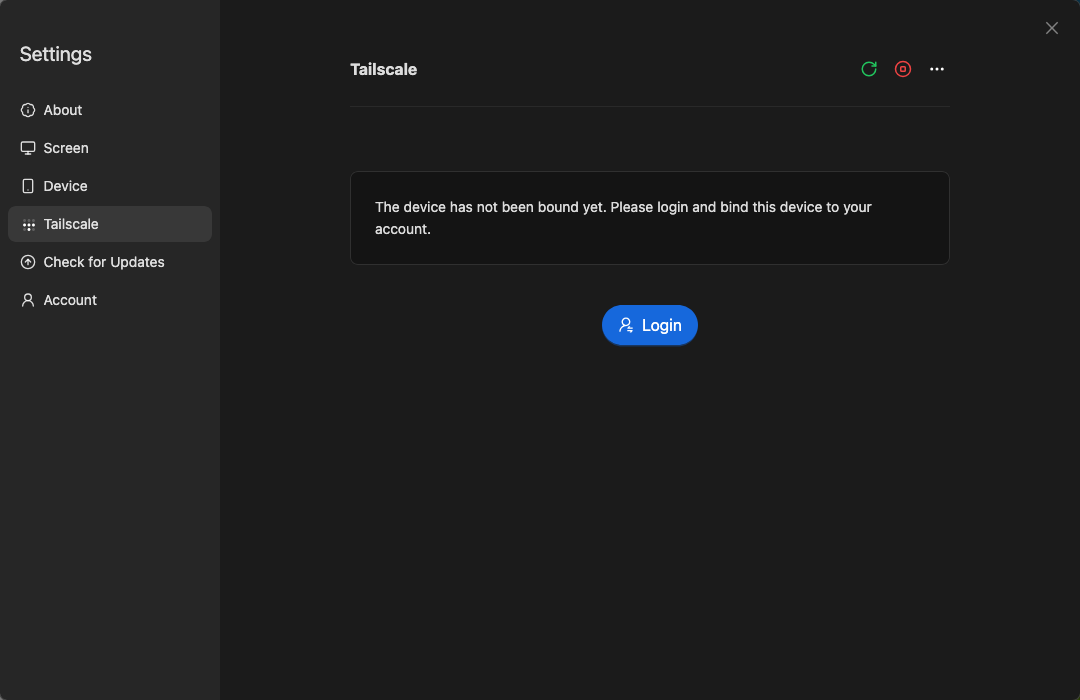The image size is (1080, 700).
Task: Click the blue Login button
Action: coord(650,325)
